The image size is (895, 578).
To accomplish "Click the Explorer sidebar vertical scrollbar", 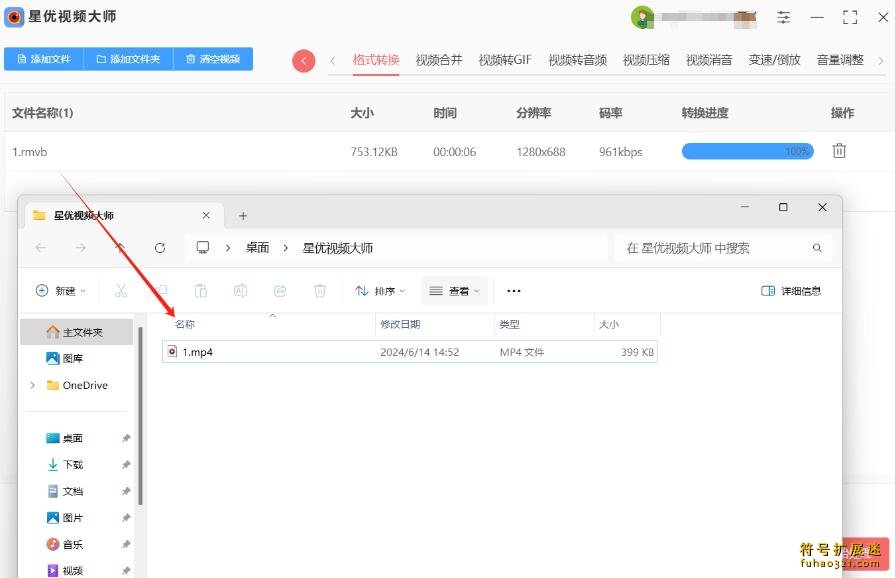I will (x=140, y=415).
